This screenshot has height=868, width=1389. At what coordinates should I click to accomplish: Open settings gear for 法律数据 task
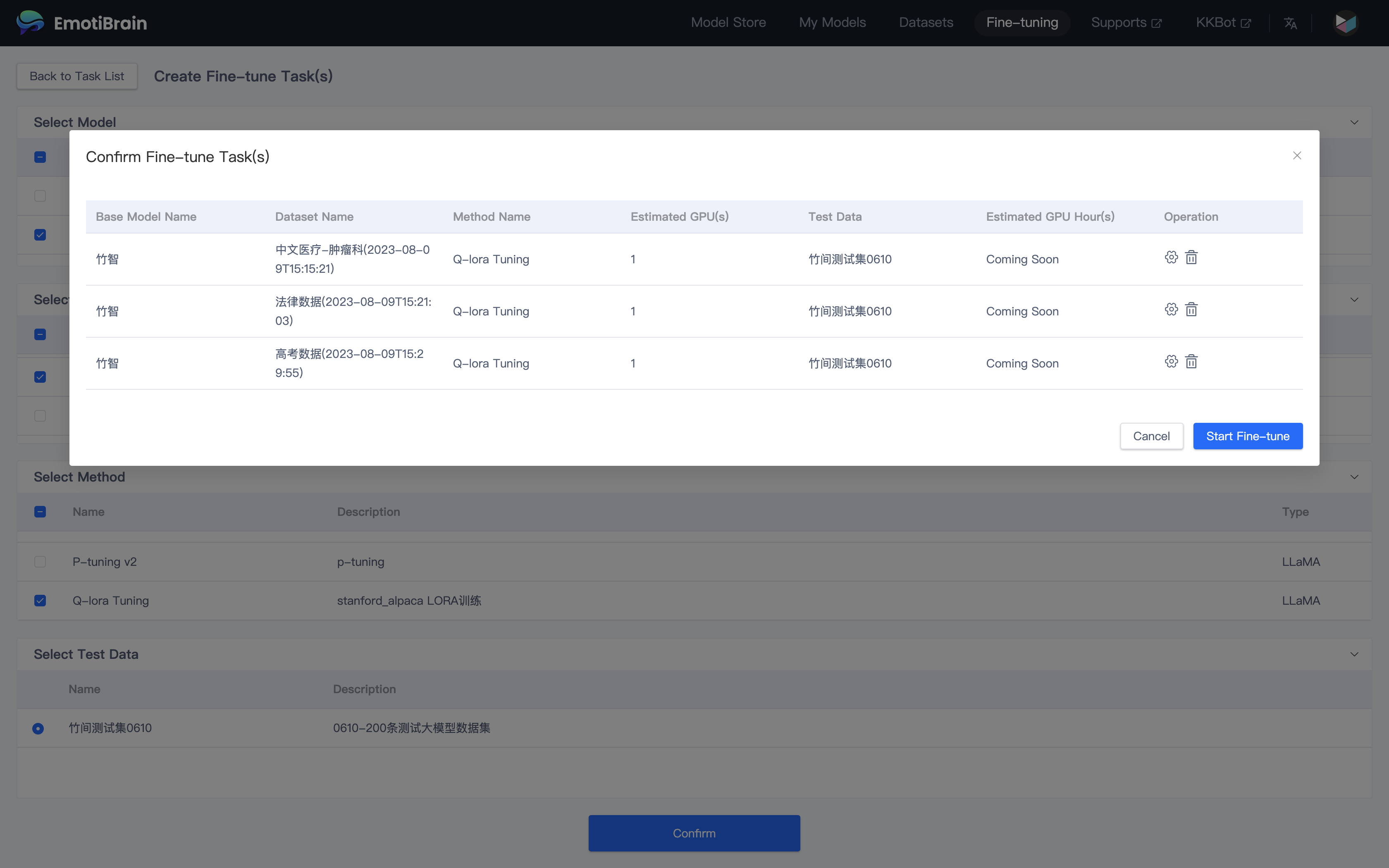[1171, 310]
